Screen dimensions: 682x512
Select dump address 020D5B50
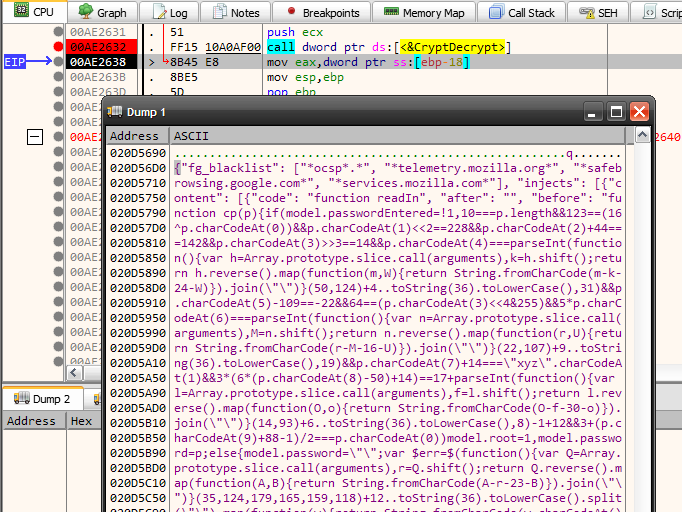click(x=138, y=438)
